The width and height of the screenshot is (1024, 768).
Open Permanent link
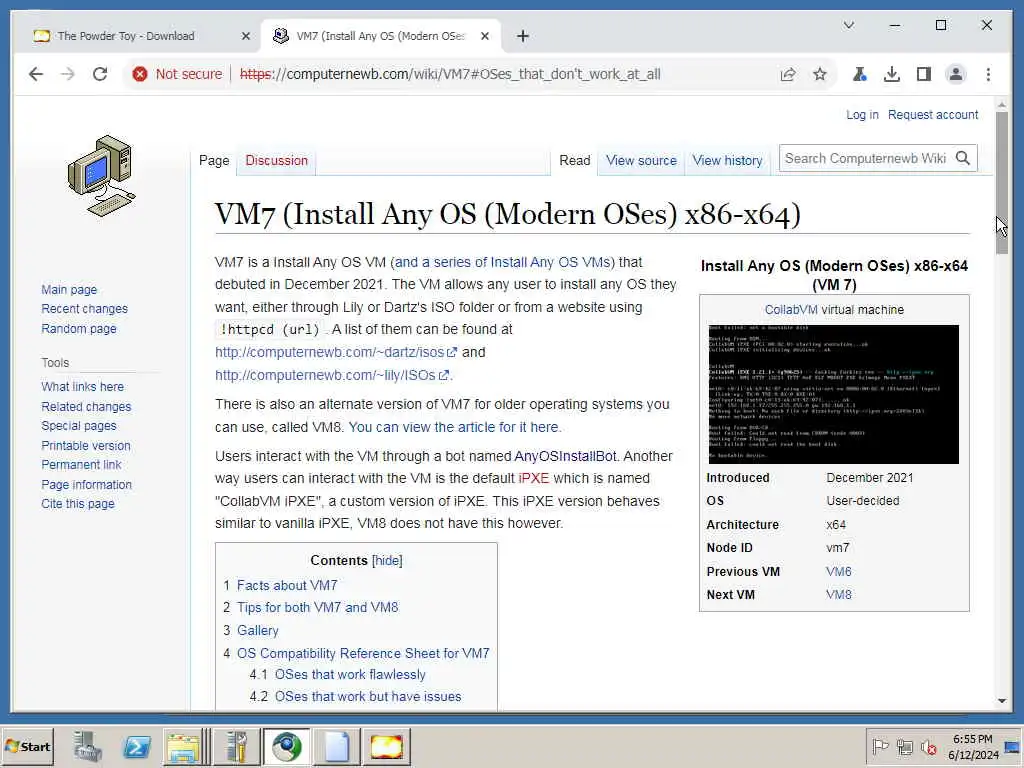click(x=81, y=464)
